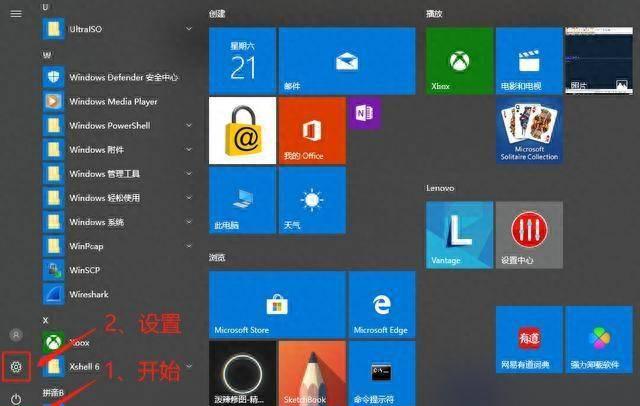
Task: Jump to letter W section header
Action: tap(47, 55)
